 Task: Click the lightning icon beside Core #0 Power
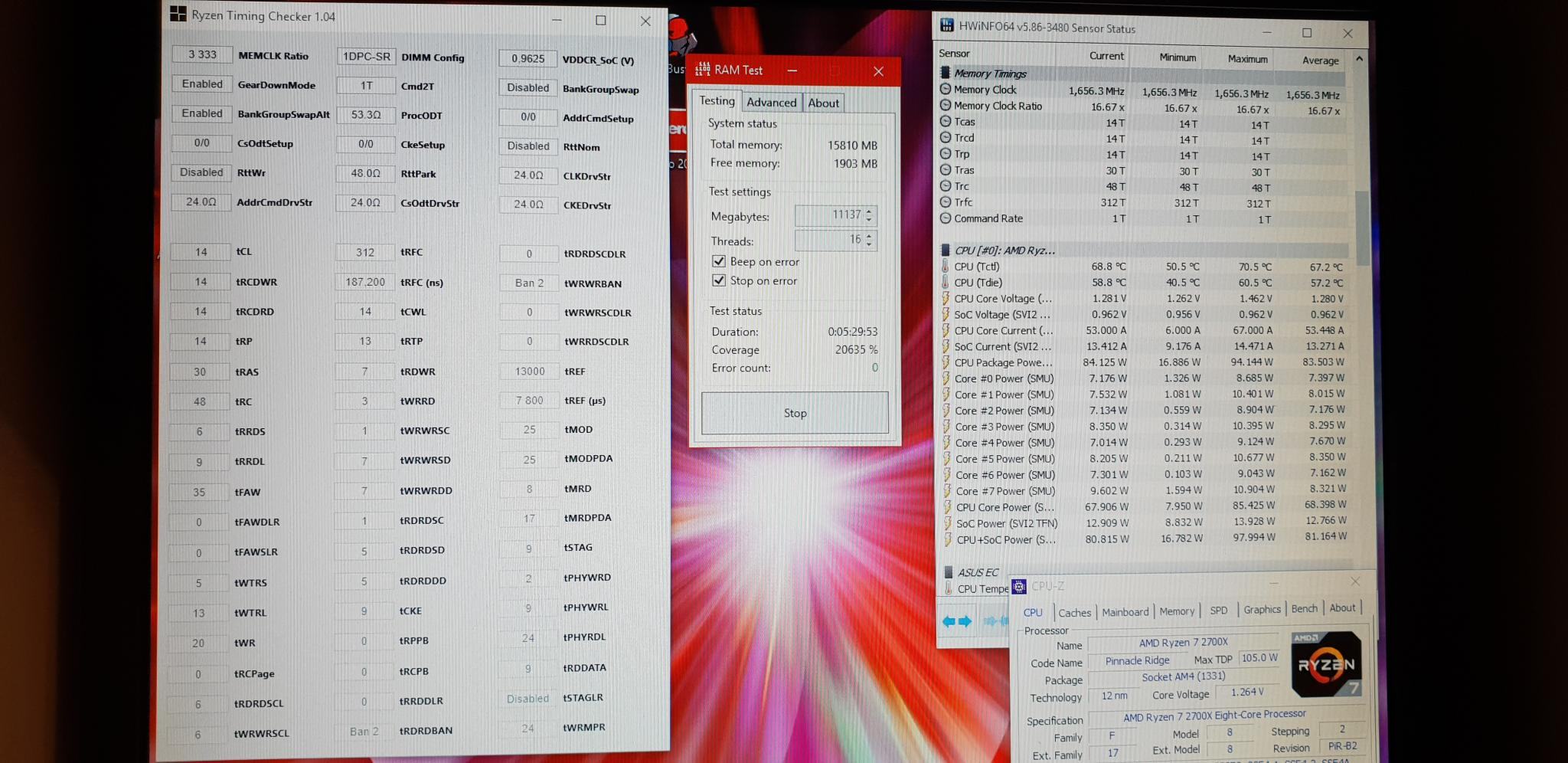click(x=946, y=378)
